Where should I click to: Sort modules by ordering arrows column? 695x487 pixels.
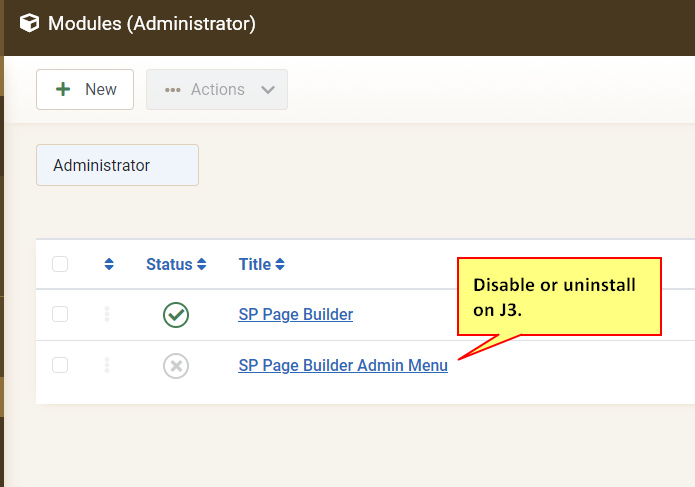pyautogui.click(x=109, y=264)
